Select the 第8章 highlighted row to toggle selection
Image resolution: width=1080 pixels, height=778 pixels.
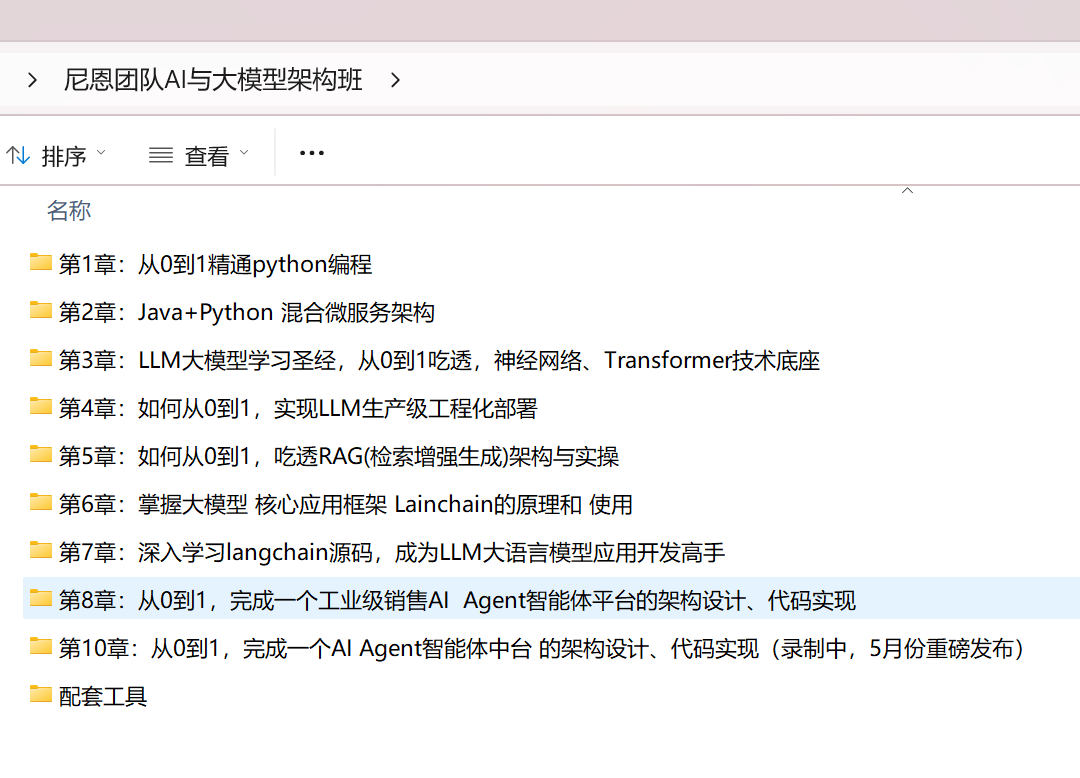(400, 600)
